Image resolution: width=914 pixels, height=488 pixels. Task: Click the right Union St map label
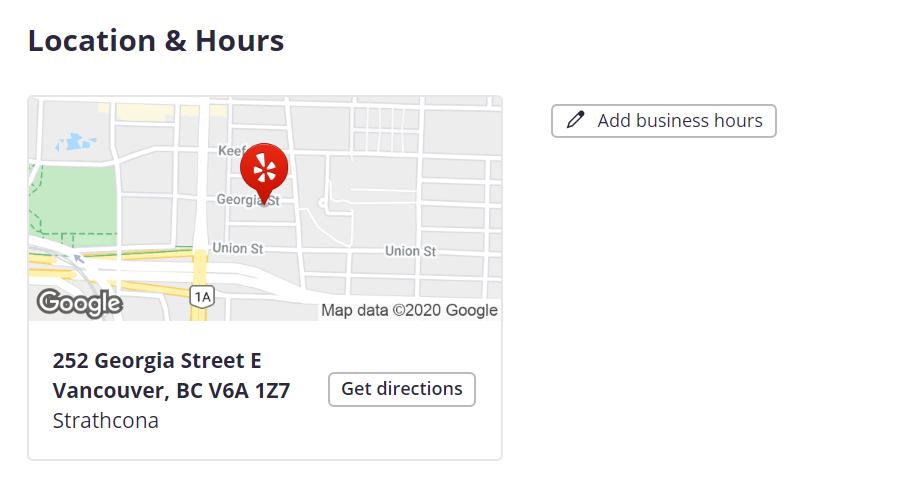click(x=410, y=251)
